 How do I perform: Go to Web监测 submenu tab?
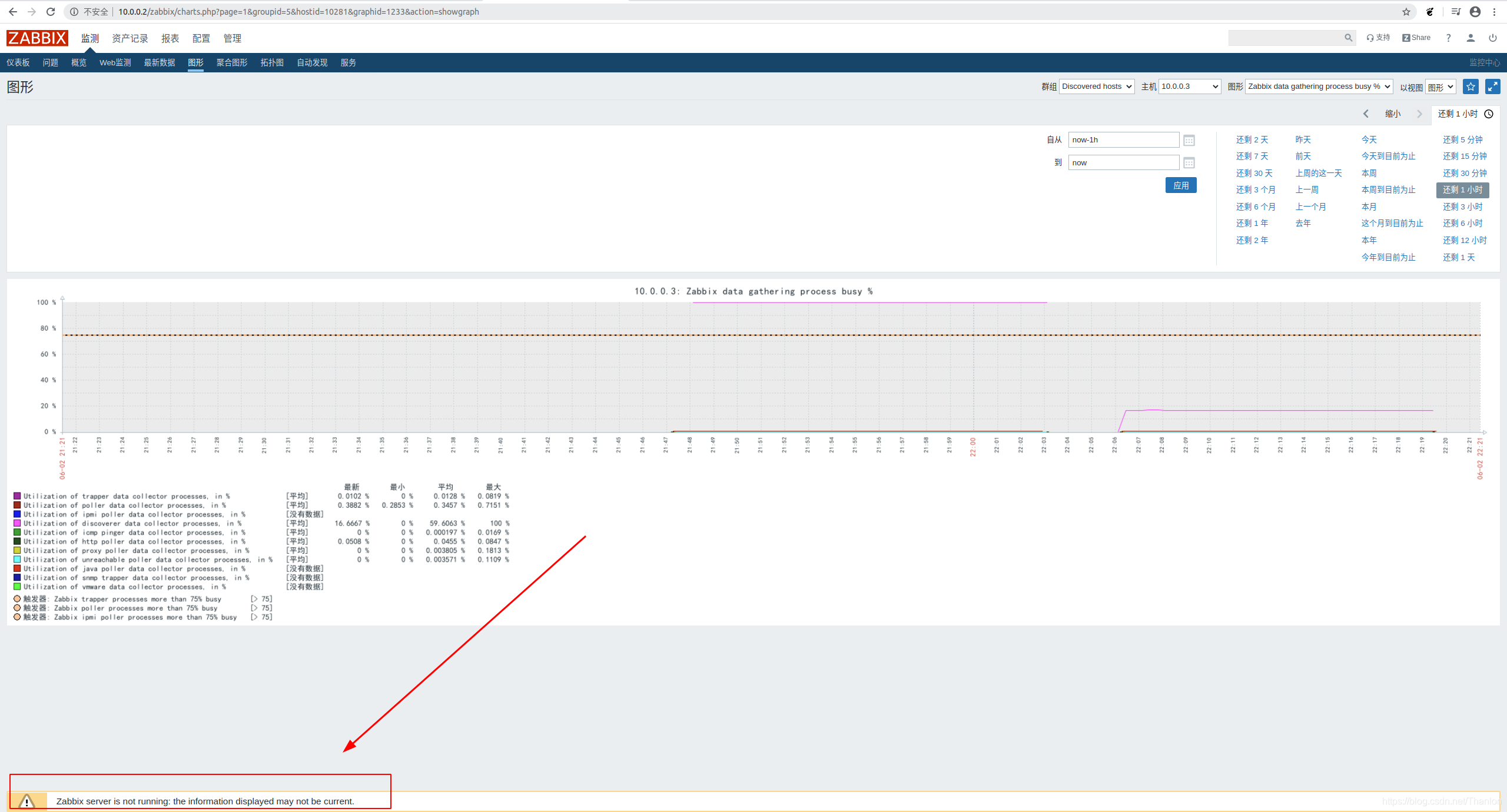coord(115,62)
